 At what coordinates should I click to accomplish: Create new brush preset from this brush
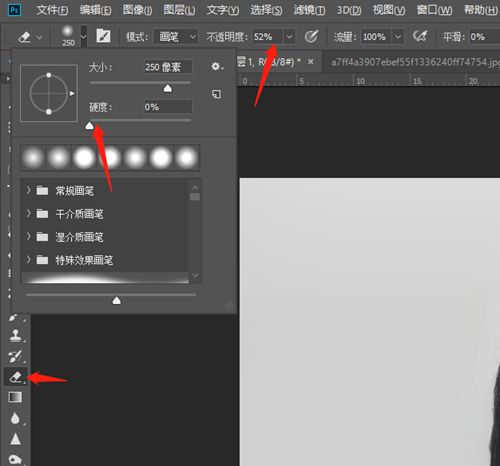pyautogui.click(x=216, y=94)
